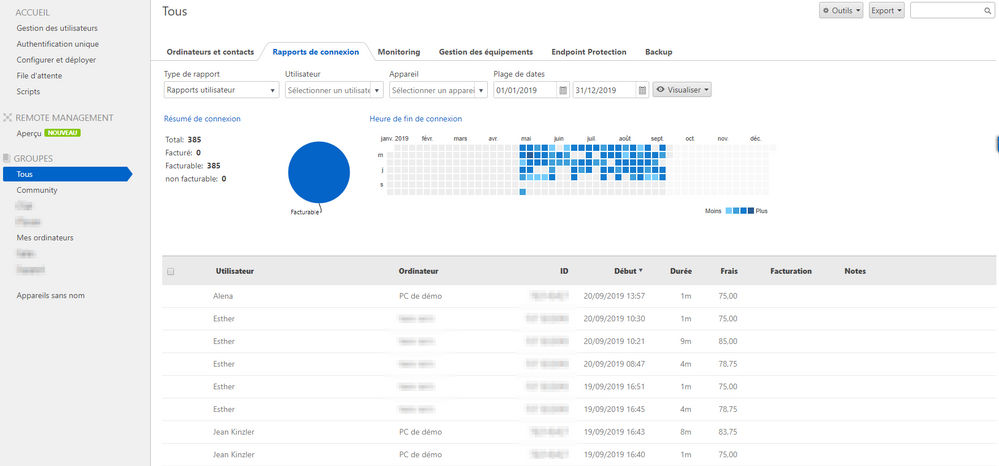Image resolution: width=999 pixels, height=466 pixels.
Task: Switch to the Endpoint Protection tab
Action: click(x=589, y=52)
